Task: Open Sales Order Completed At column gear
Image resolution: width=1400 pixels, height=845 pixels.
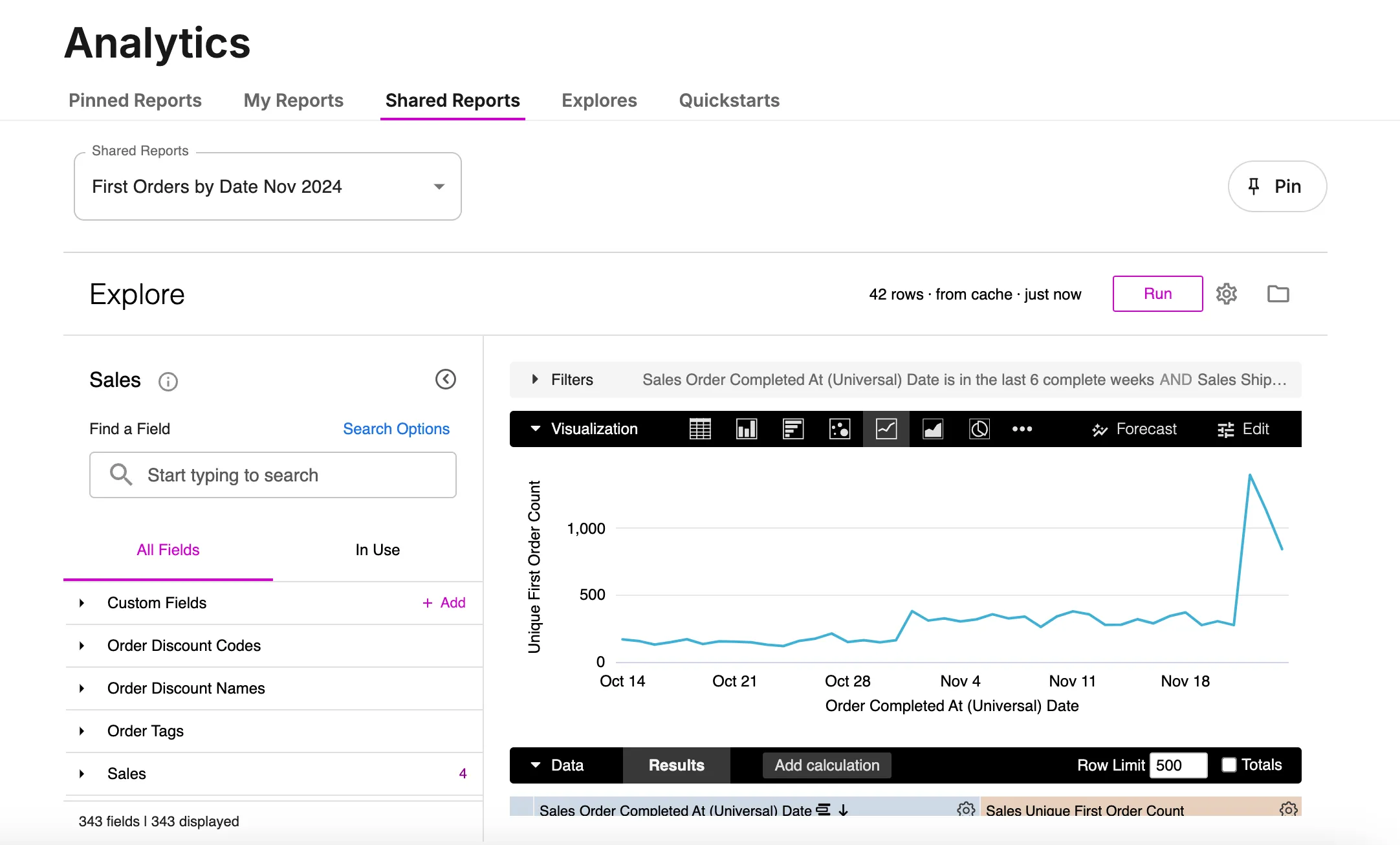Action: tap(966, 809)
